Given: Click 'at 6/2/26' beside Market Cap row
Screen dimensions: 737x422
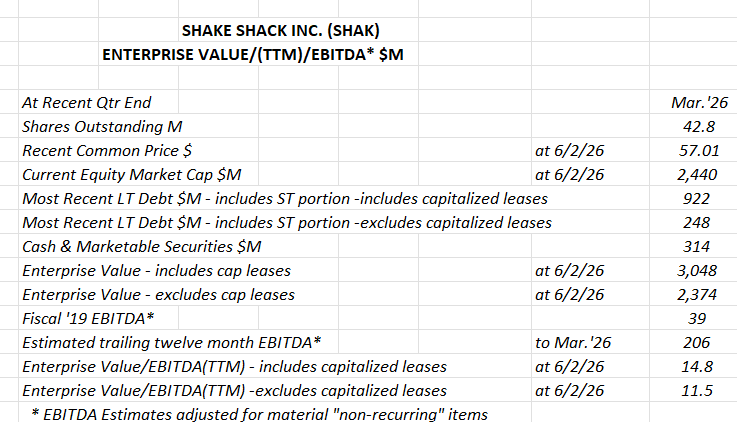Looking at the screenshot, I should pos(569,174).
